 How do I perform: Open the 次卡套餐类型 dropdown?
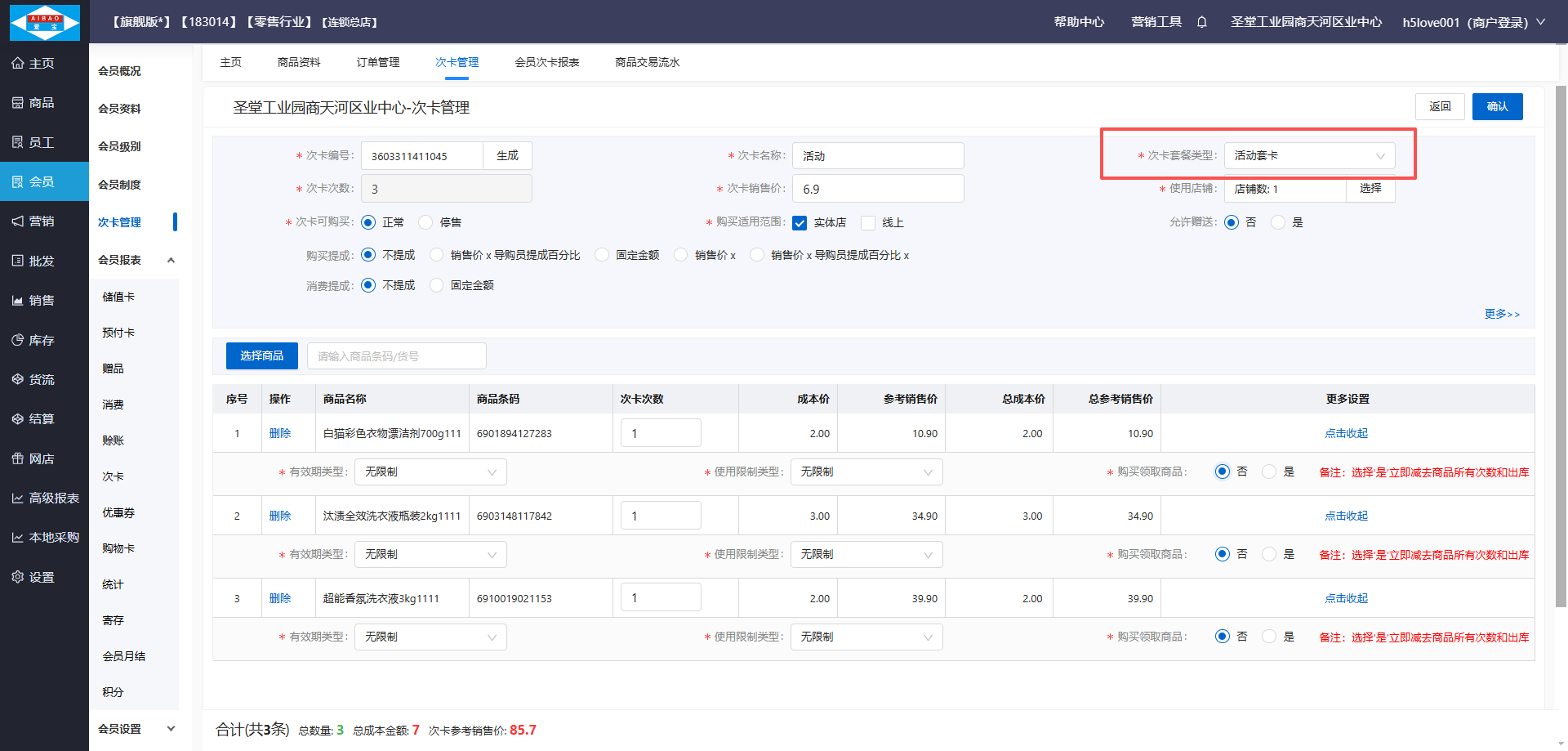[1308, 155]
